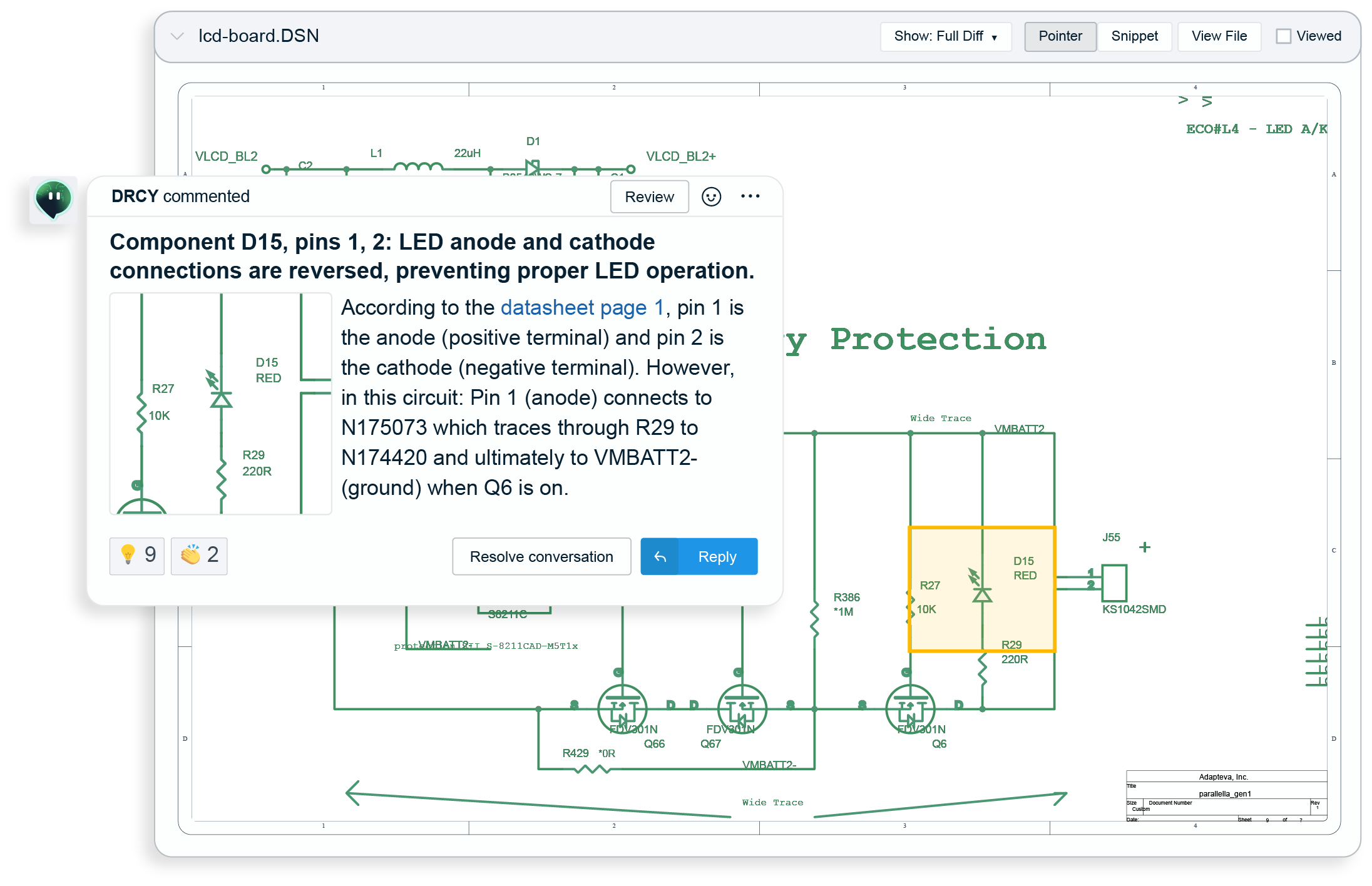Open the D15 schematic thumbnail in comment
The image size is (1372, 886).
tap(220, 404)
